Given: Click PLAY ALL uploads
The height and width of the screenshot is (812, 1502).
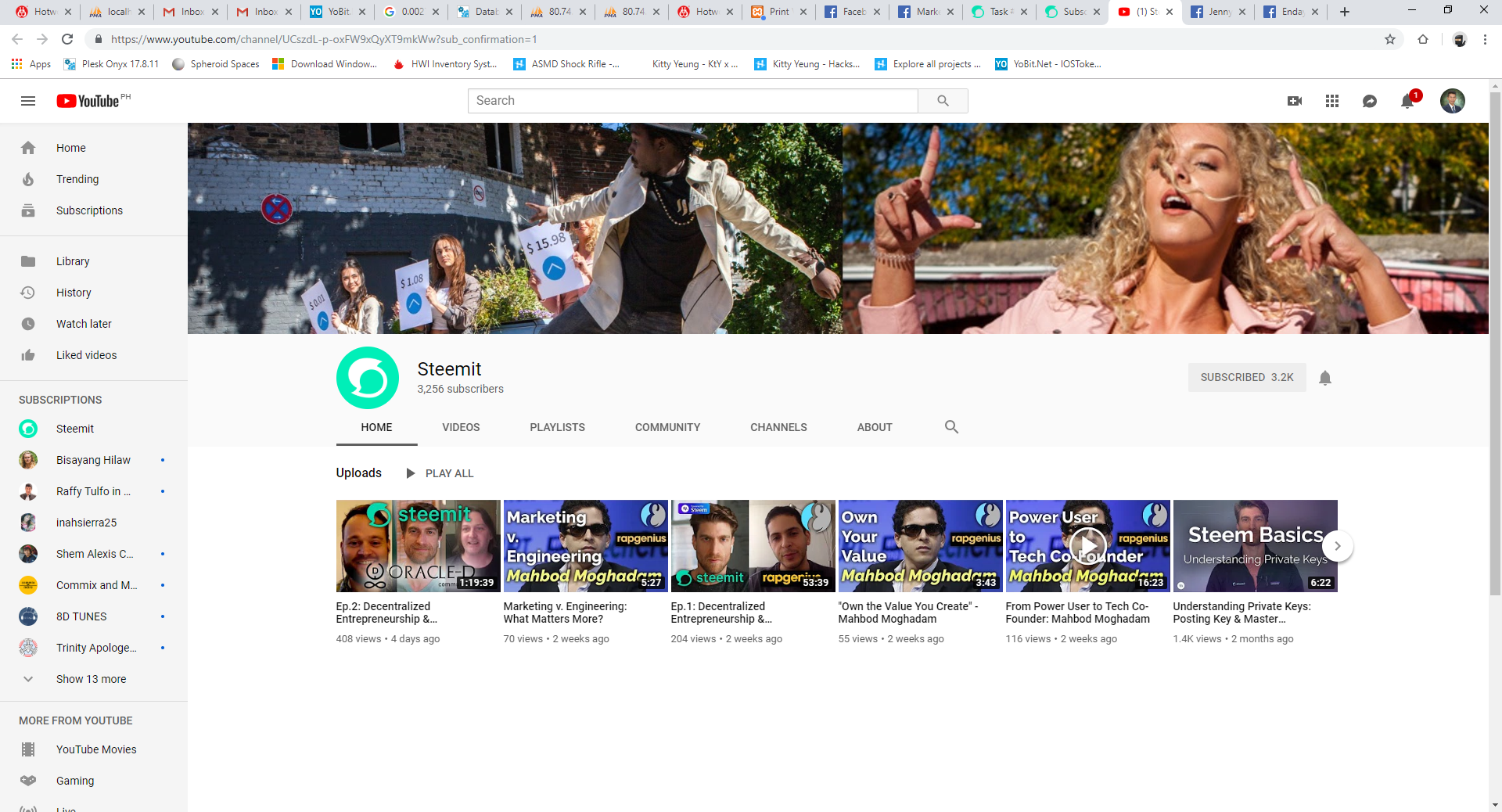Looking at the screenshot, I should [440, 473].
